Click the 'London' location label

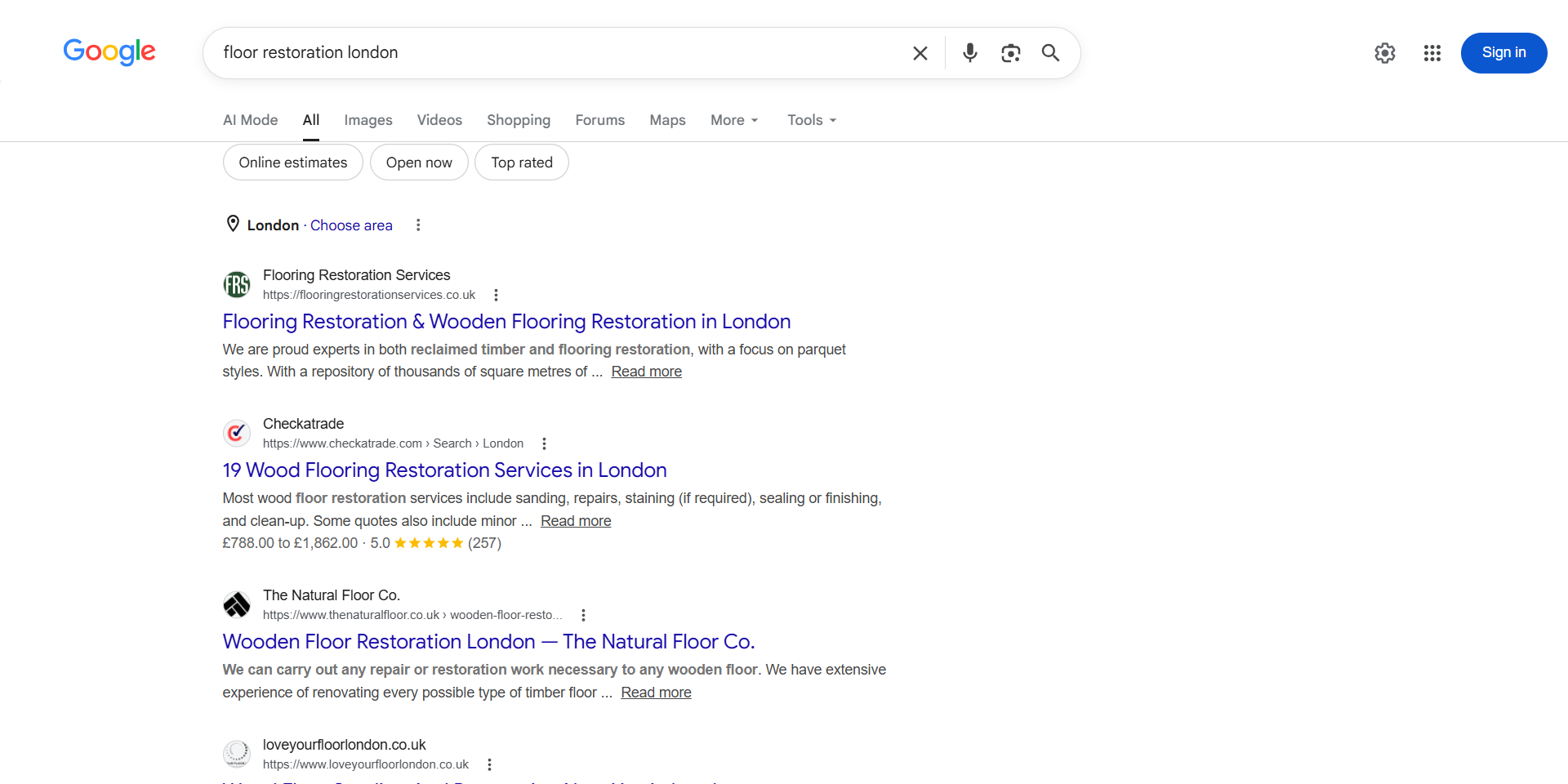pos(273,225)
